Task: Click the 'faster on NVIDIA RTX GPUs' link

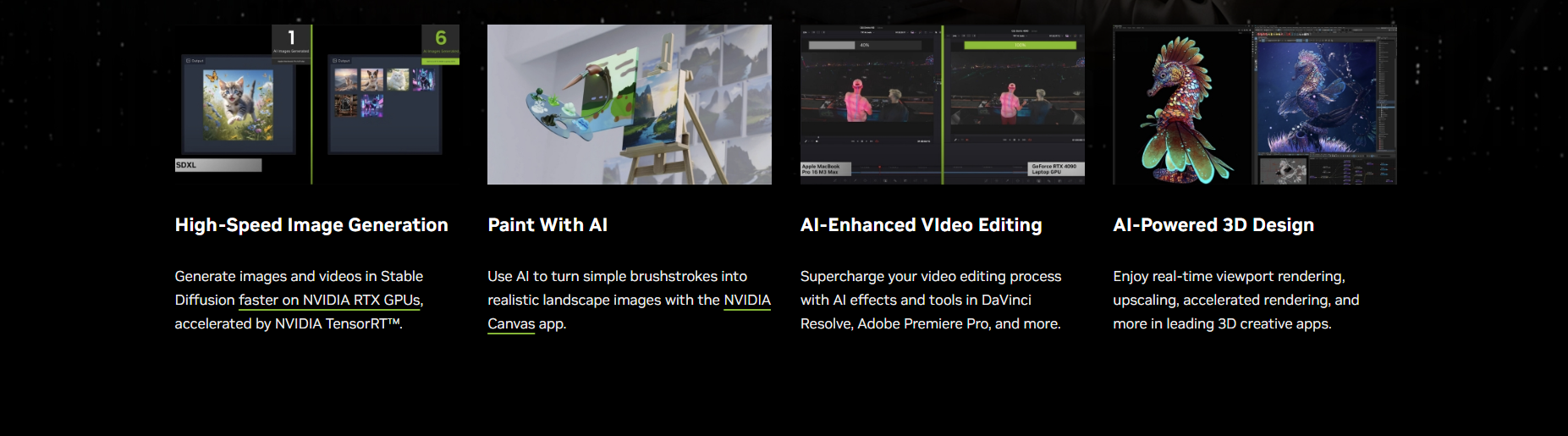Action: (x=330, y=301)
